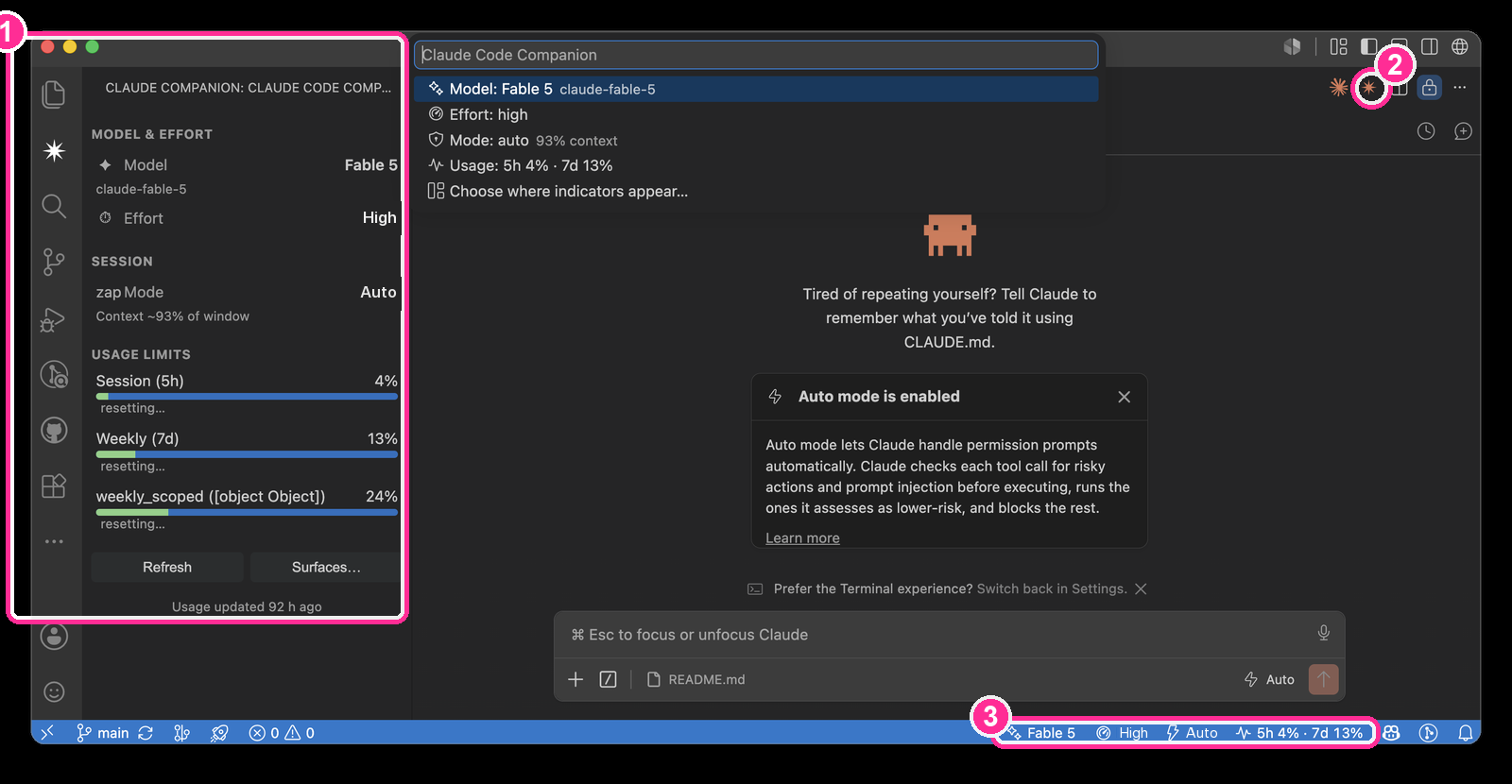
Task: Open the larger orange Claude spark icon in editor toolbar
Action: click(1338, 87)
